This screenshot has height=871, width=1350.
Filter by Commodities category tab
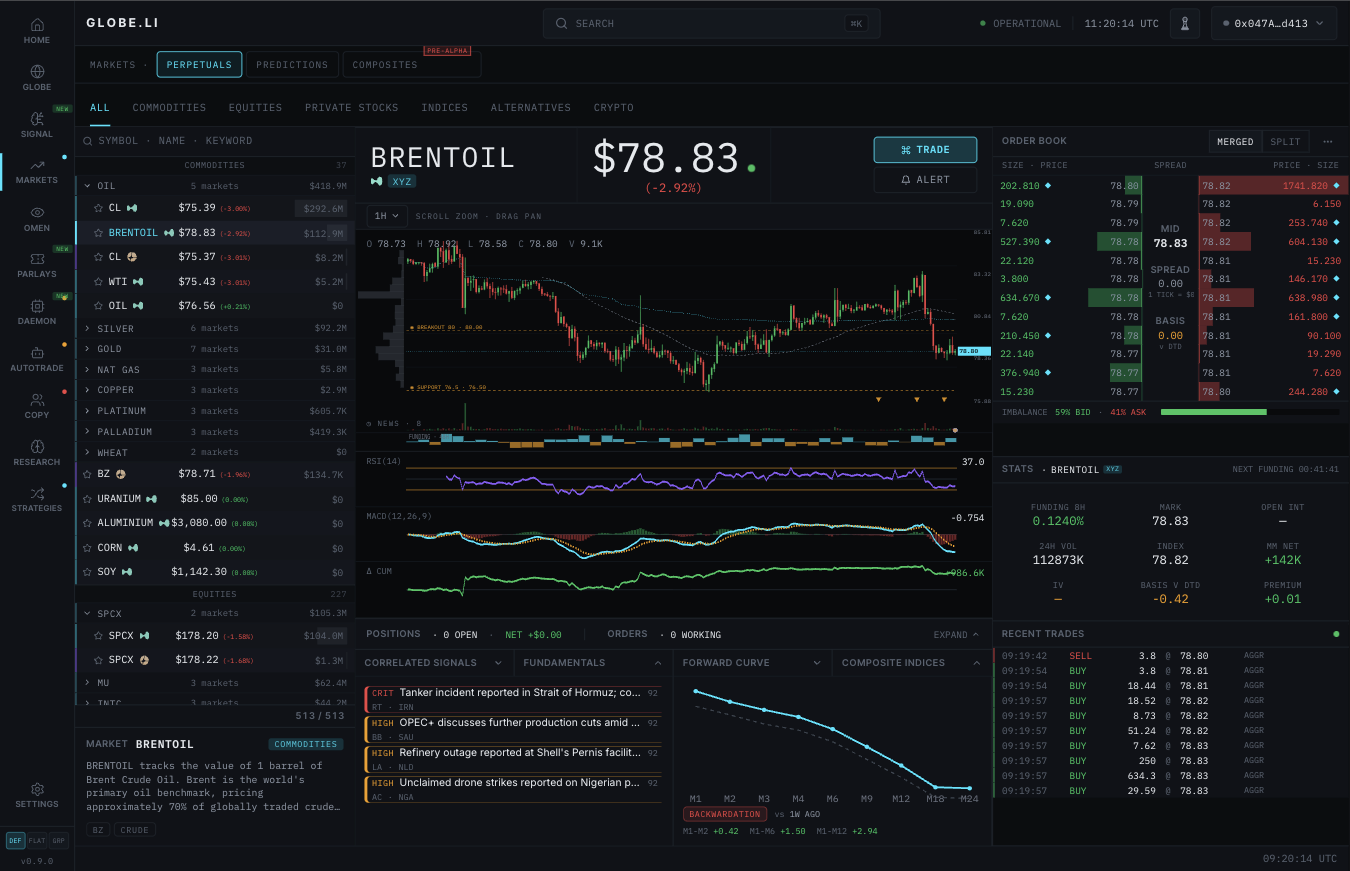click(x=169, y=108)
